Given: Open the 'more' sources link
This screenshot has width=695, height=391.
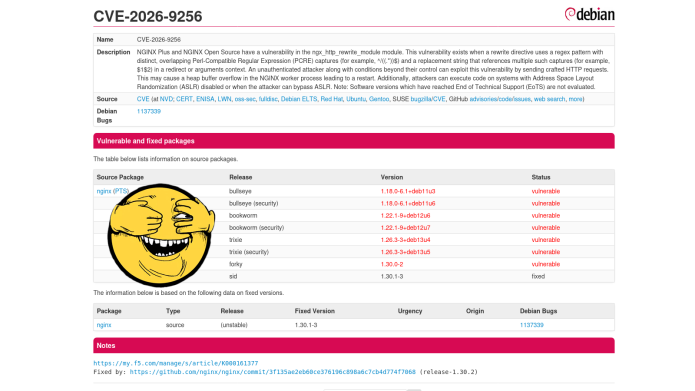Looking at the screenshot, I should 575,99.
